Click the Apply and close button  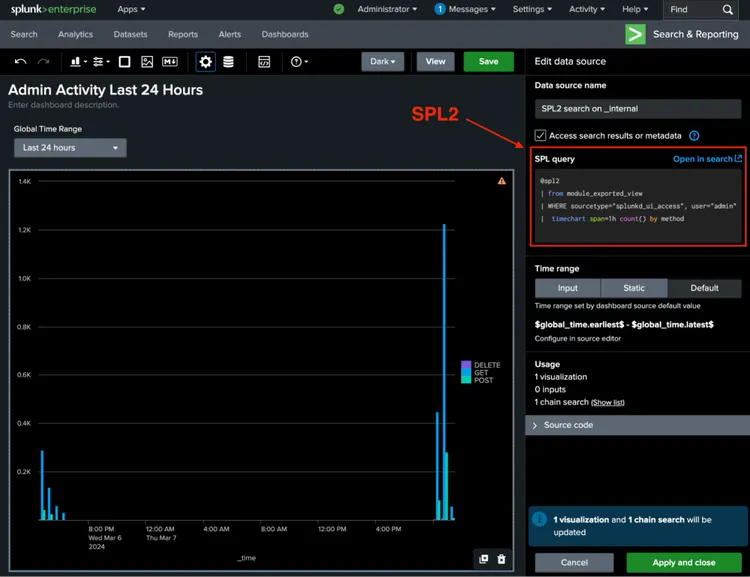pos(684,562)
